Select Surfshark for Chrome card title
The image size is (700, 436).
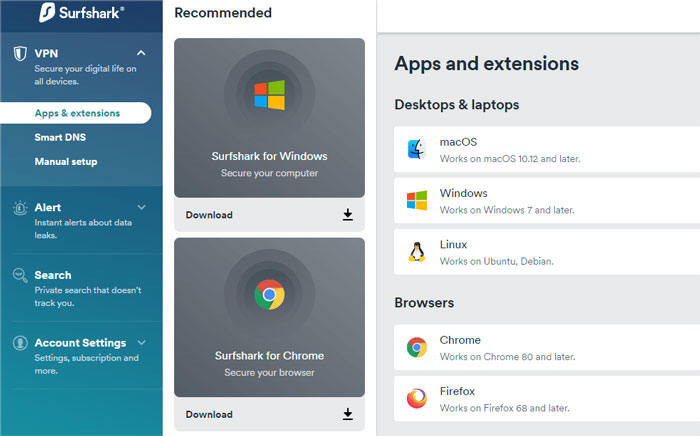[x=270, y=356]
